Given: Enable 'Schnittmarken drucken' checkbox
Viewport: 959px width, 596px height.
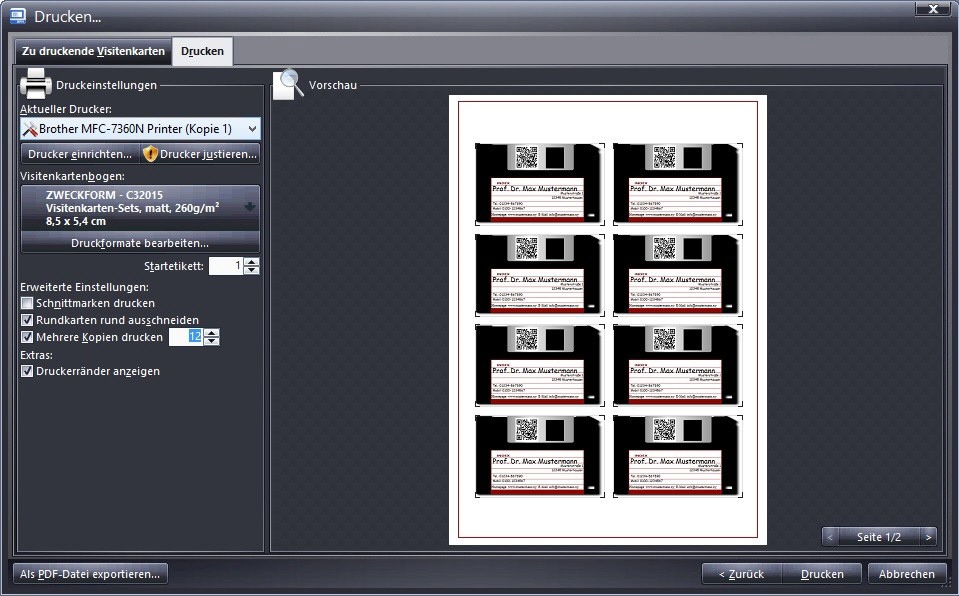Looking at the screenshot, I should [x=27, y=303].
